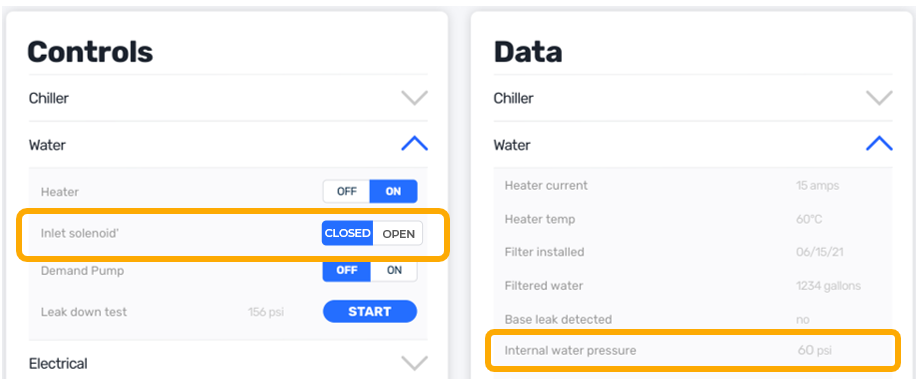This screenshot has width=921, height=388.
Task: Expand the Chiller section in Controls
Action: (x=415, y=98)
